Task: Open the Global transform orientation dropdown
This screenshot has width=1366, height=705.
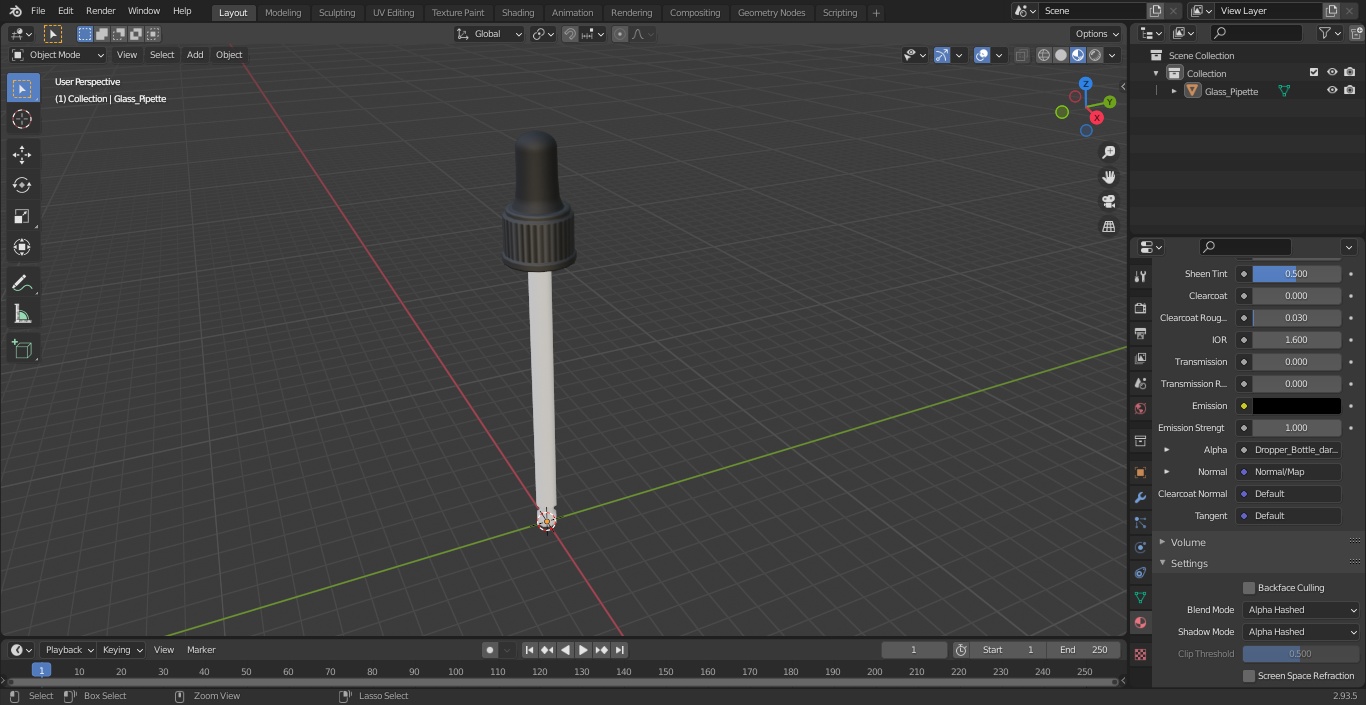Action: (489, 34)
